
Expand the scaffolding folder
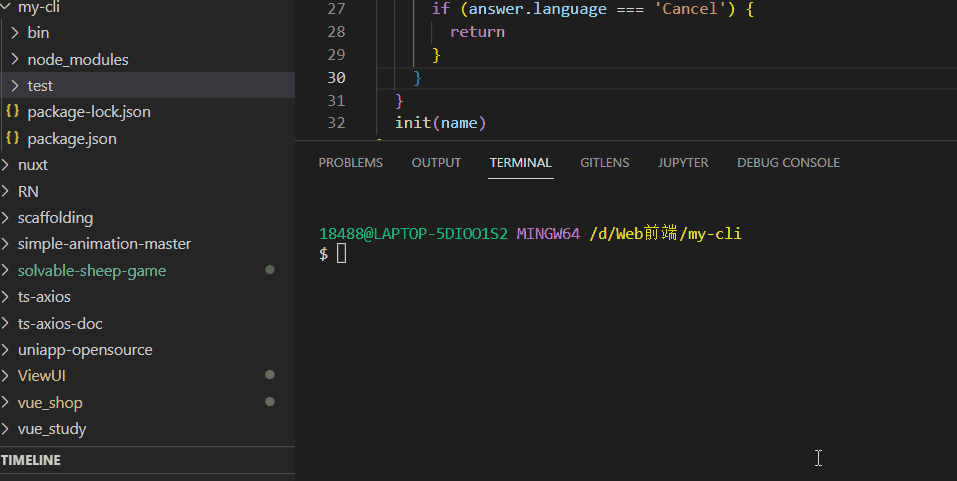pyautogui.click(x=147, y=217)
